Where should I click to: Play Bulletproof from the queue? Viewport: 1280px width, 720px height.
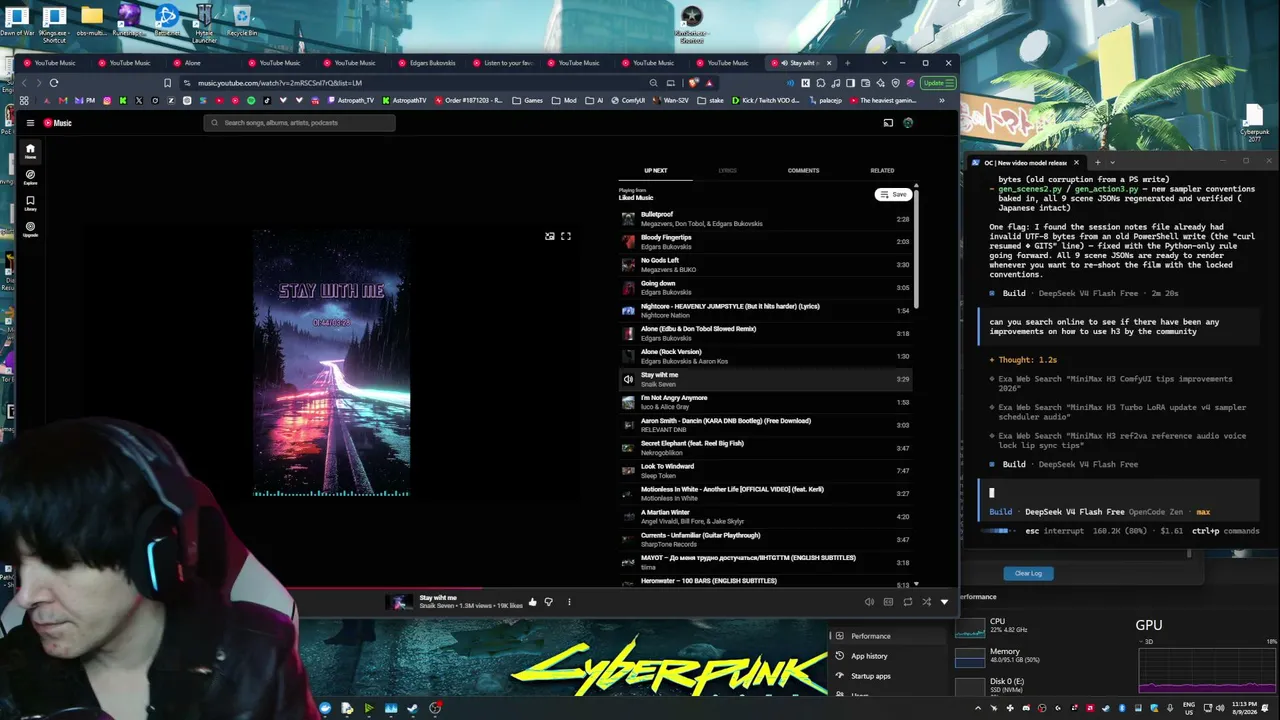pyautogui.click(x=766, y=218)
